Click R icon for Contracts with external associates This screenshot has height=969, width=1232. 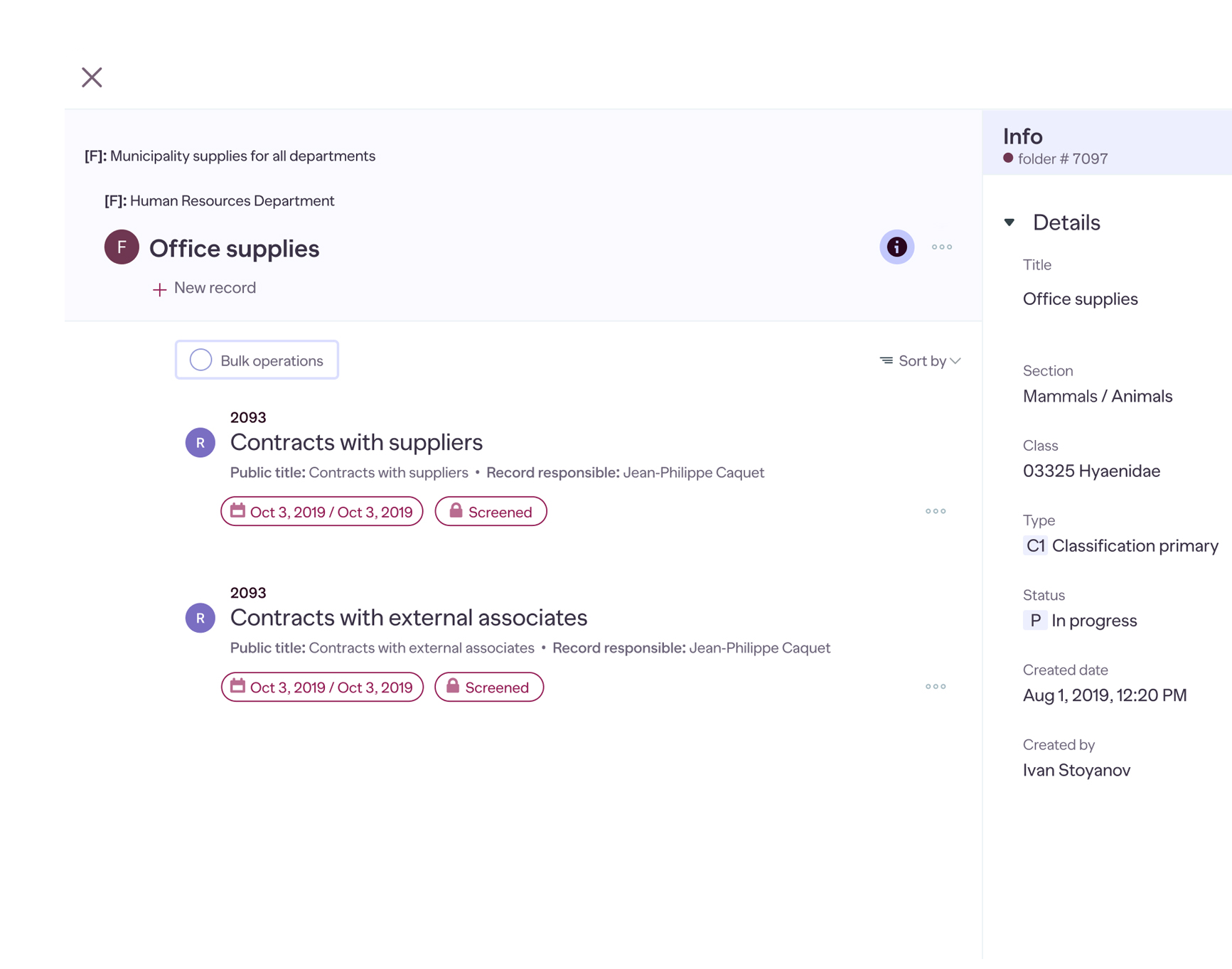pyautogui.click(x=200, y=618)
